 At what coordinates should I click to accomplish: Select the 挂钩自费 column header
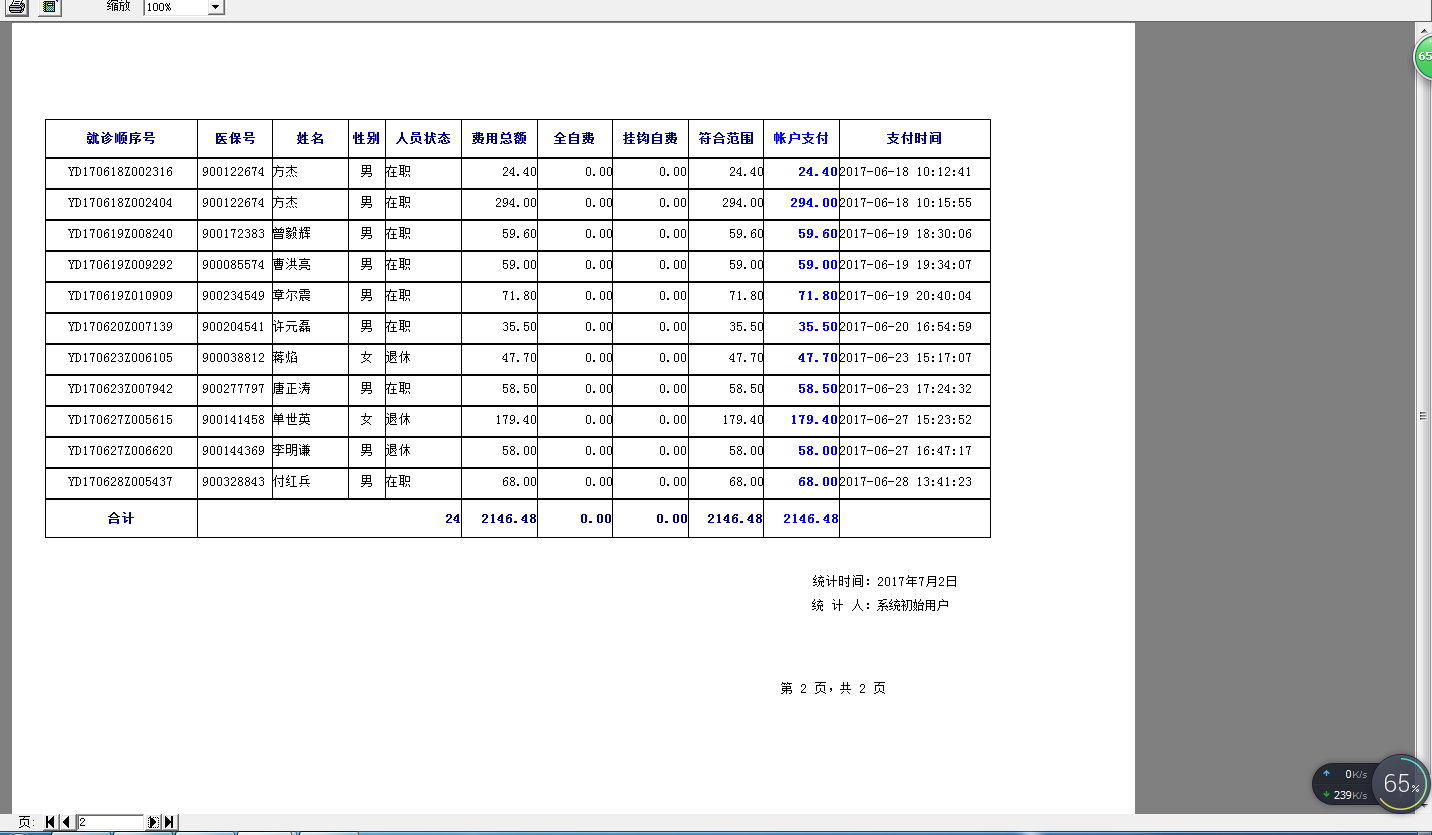(x=650, y=139)
